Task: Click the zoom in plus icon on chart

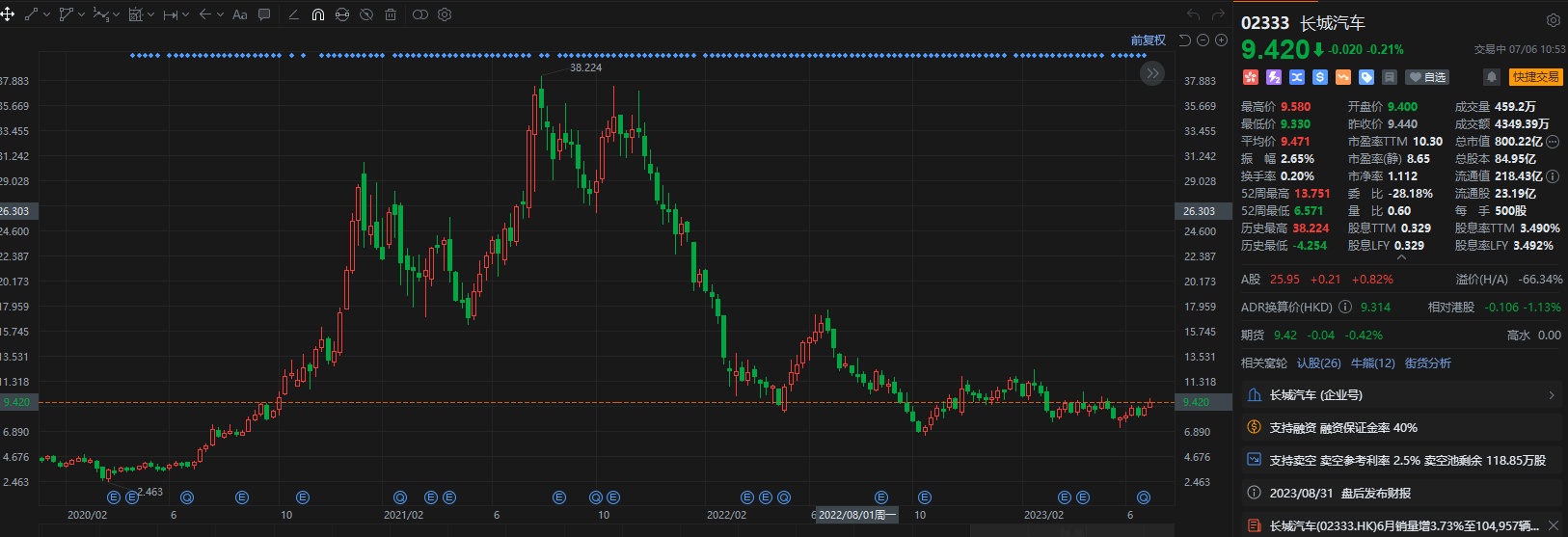Action: pos(1221,40)
